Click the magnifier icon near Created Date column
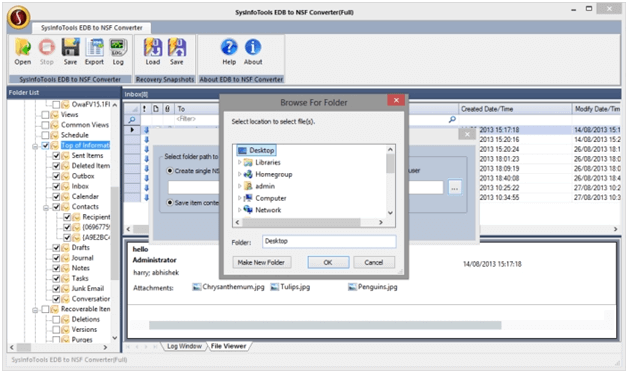This screenshot has height=373, width=628. (452, 119)
